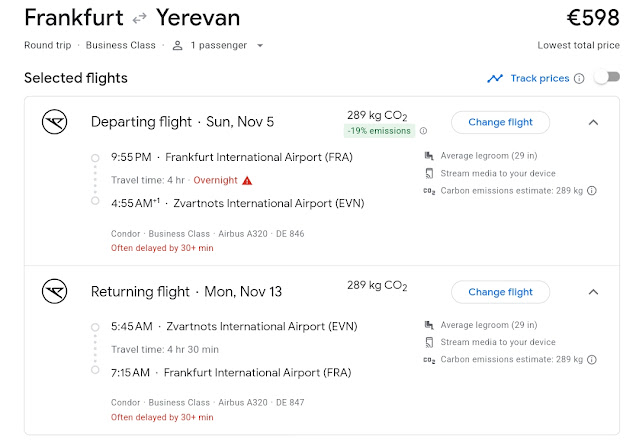639x444 pixels.
Task: Click Change flight for departing flight
Action: click(500, 122)
